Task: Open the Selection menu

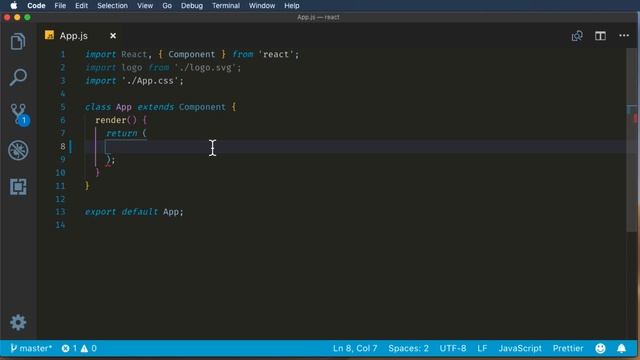Action: tap(112, 5)
